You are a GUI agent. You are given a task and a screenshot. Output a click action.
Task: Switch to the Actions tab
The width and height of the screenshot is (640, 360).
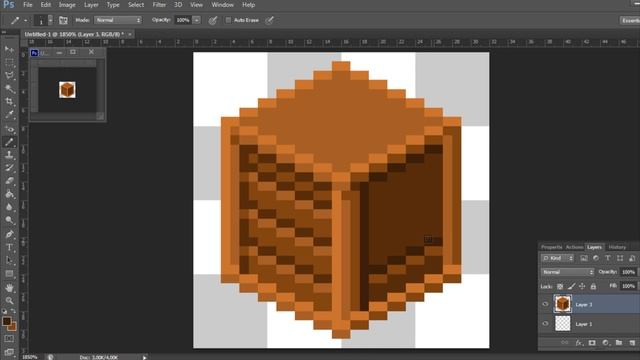point(574,247)
